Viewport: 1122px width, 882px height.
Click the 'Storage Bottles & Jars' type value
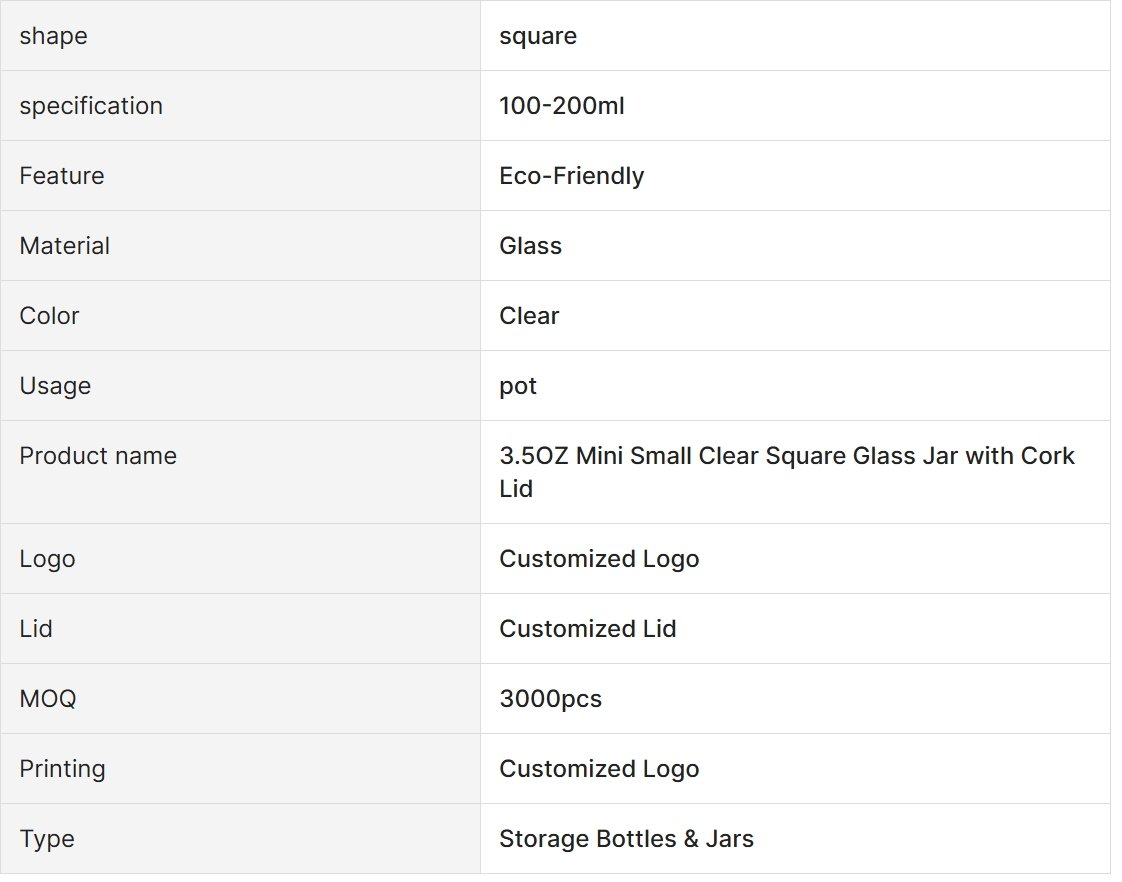click(626, 839)
